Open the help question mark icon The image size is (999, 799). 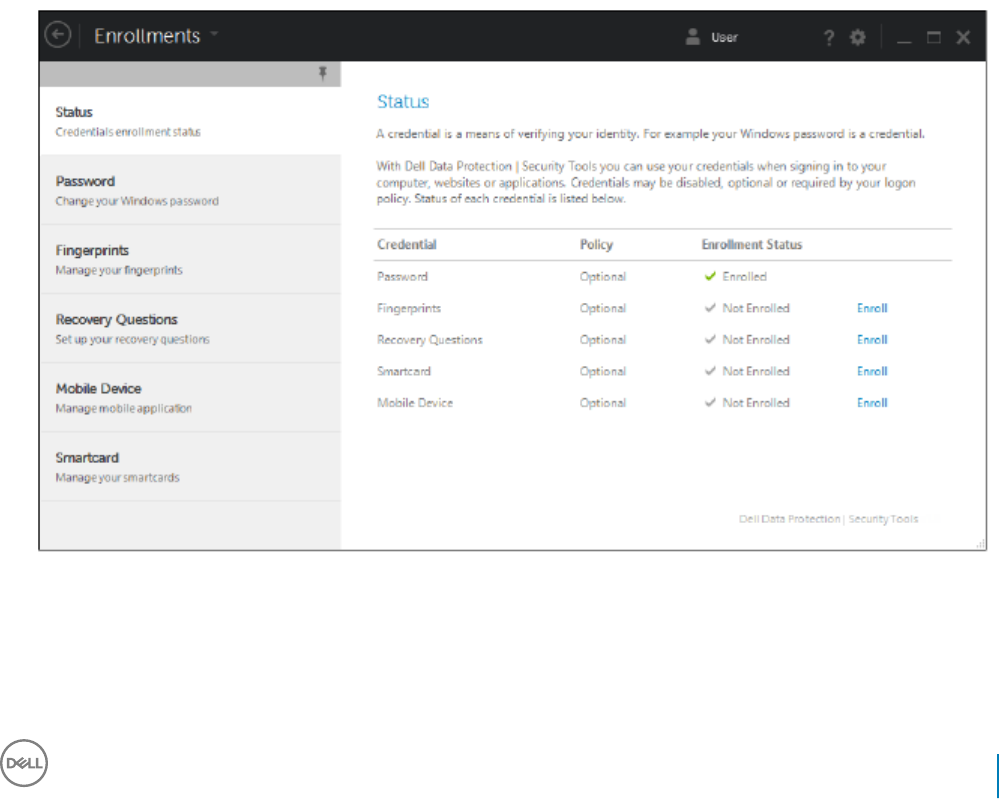click(x=828, y=37)
